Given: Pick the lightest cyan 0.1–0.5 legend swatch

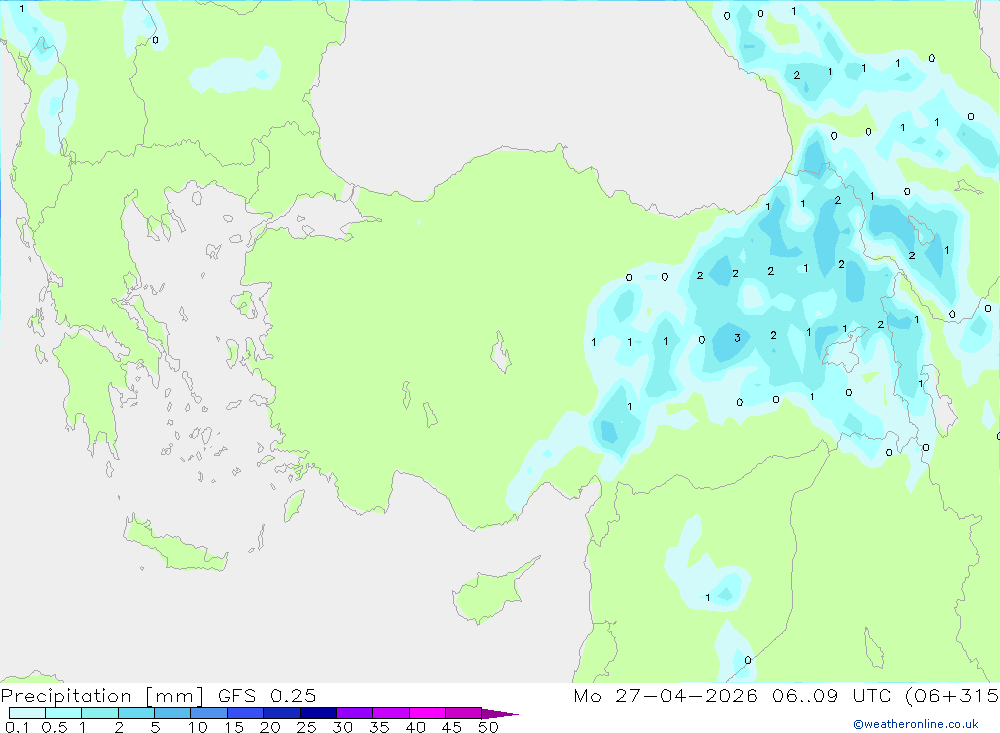Looking at the screenshot, I should tap(27, 713).
